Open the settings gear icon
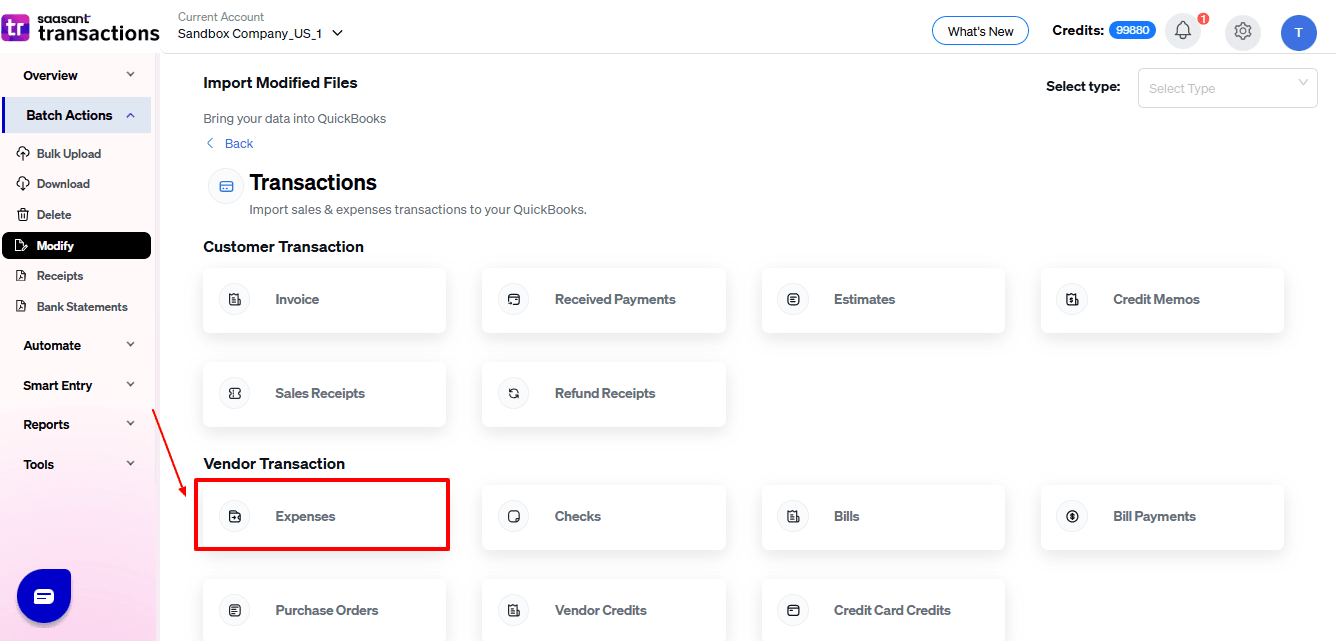 click(x=1242, y=31)
